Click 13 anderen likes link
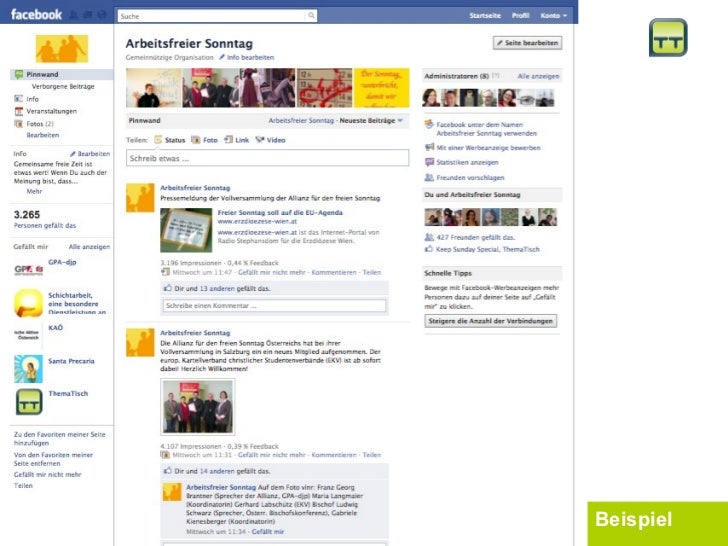Image resolution: width=728 pixels, height=546 pixels. click(x=217, y=288)
